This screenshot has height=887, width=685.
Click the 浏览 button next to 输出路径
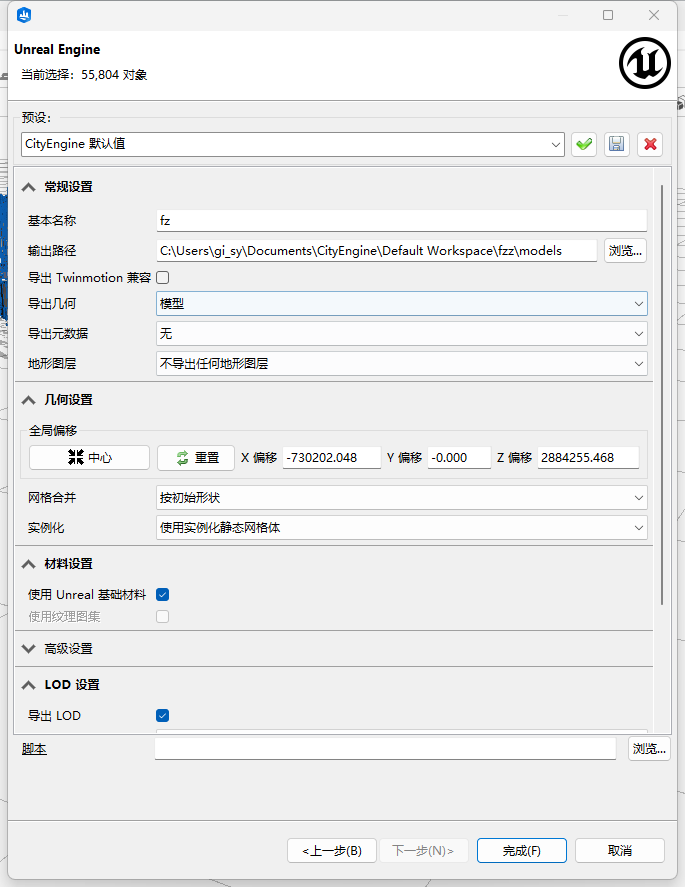click(625, 251)
